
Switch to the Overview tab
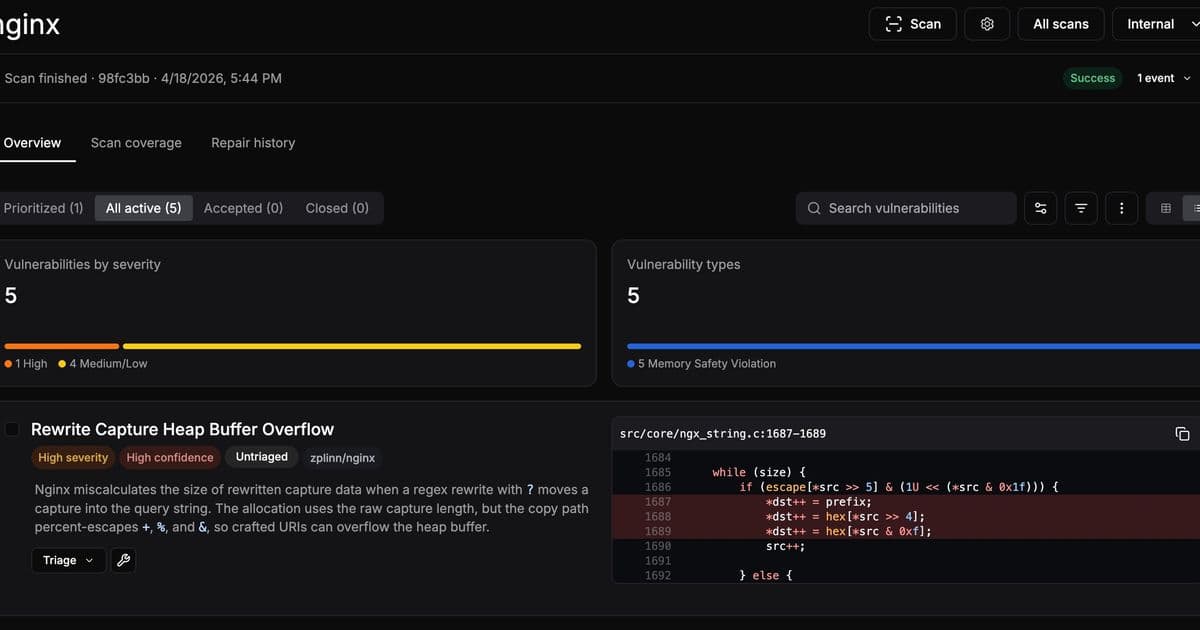tap(32, 143)
